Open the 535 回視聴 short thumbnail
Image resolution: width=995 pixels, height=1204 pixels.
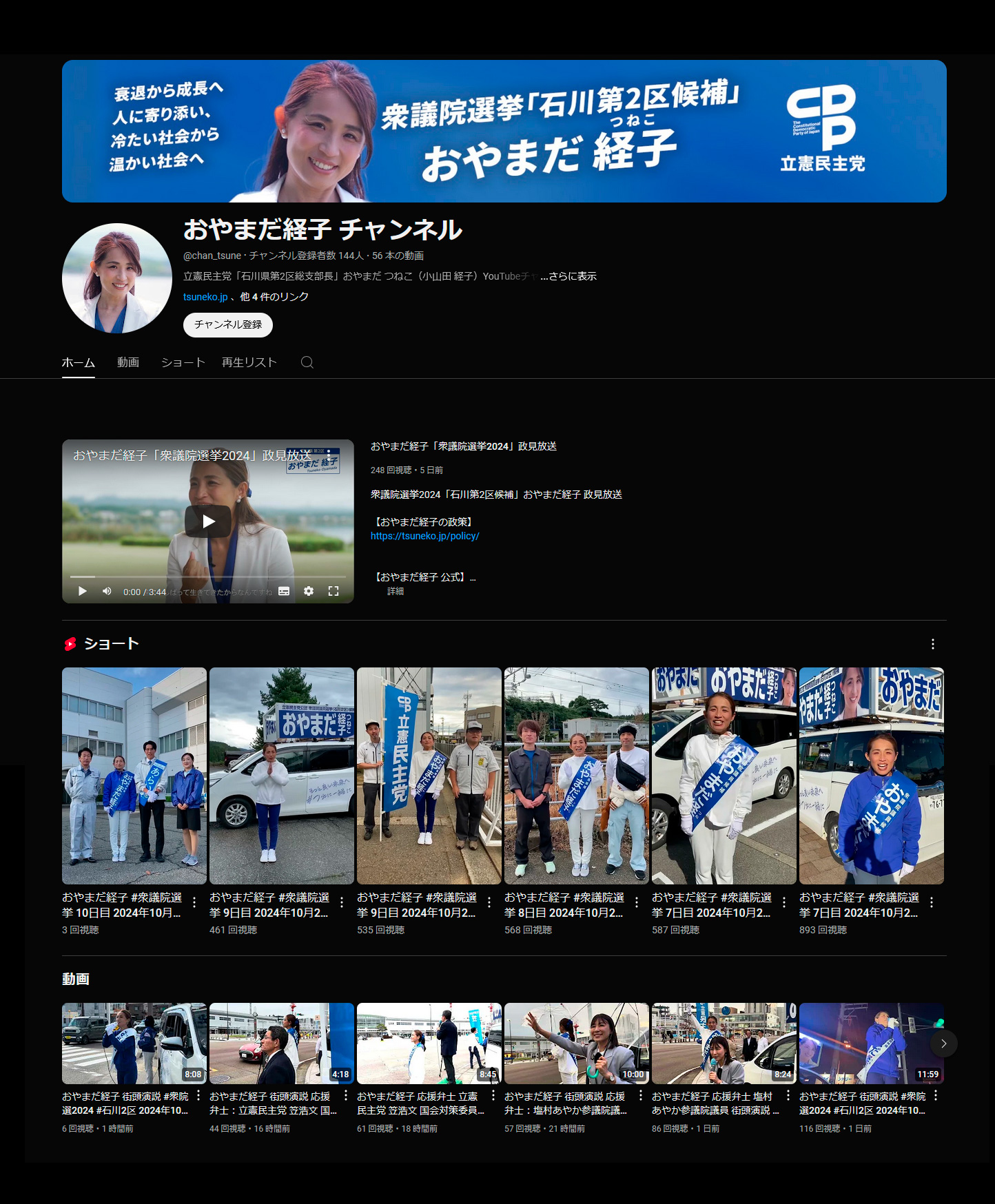coord(429,776)
